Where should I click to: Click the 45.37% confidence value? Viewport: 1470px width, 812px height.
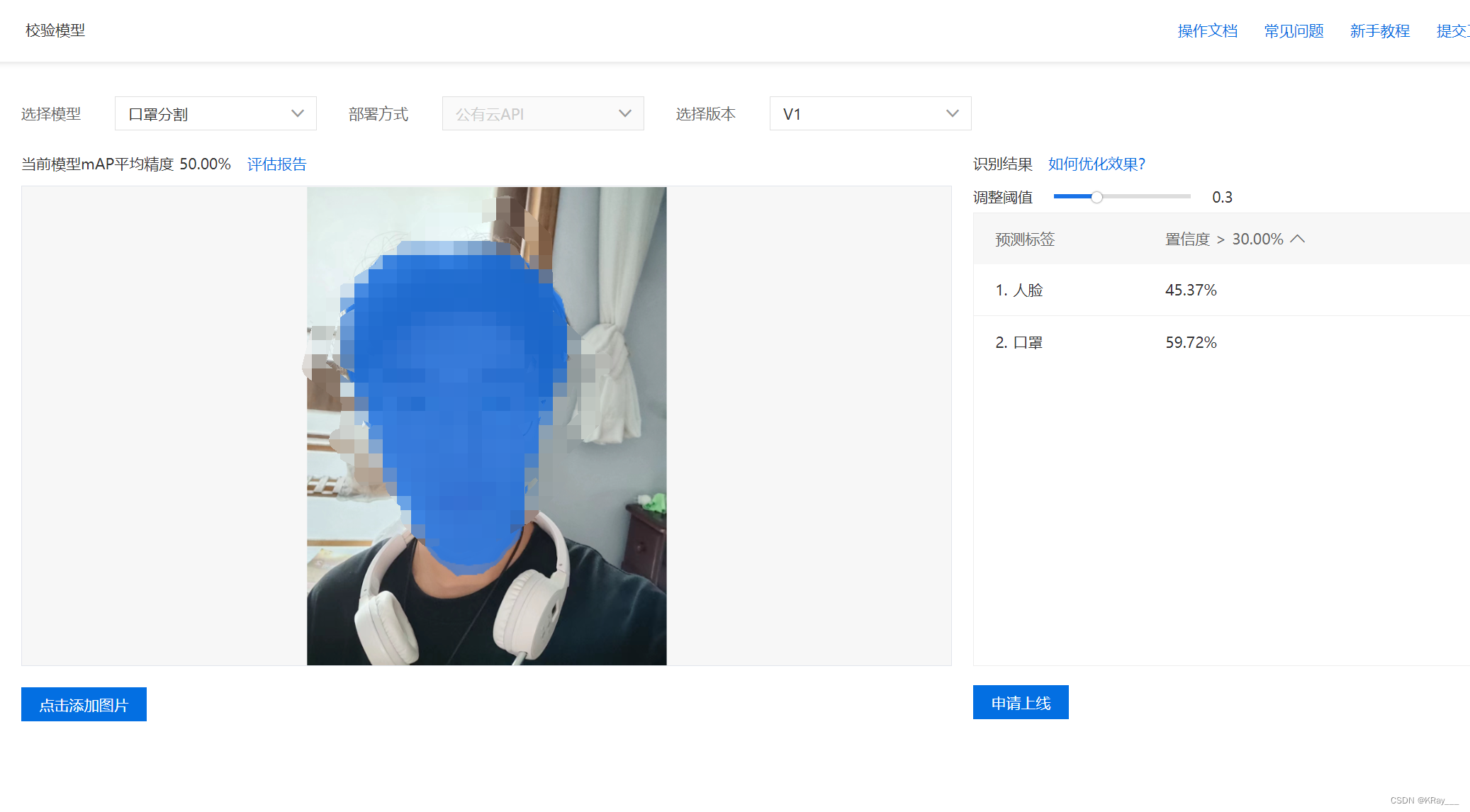point(1191,290)
